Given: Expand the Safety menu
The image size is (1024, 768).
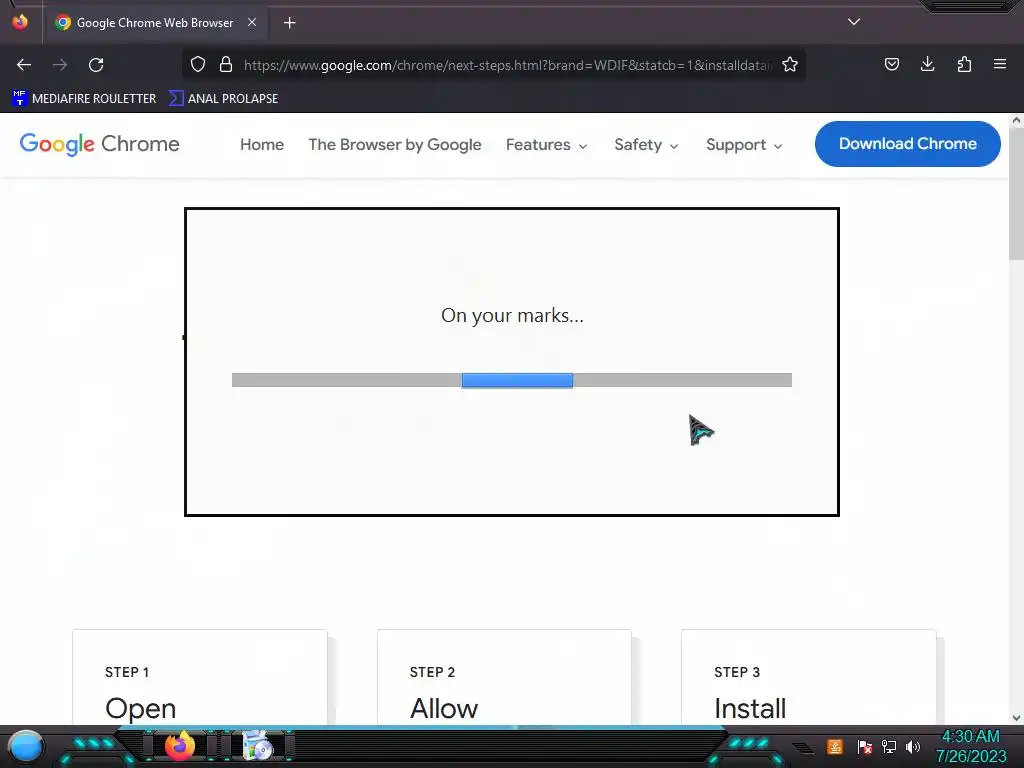Looking at the screenshot, I should tap(647, 145).
